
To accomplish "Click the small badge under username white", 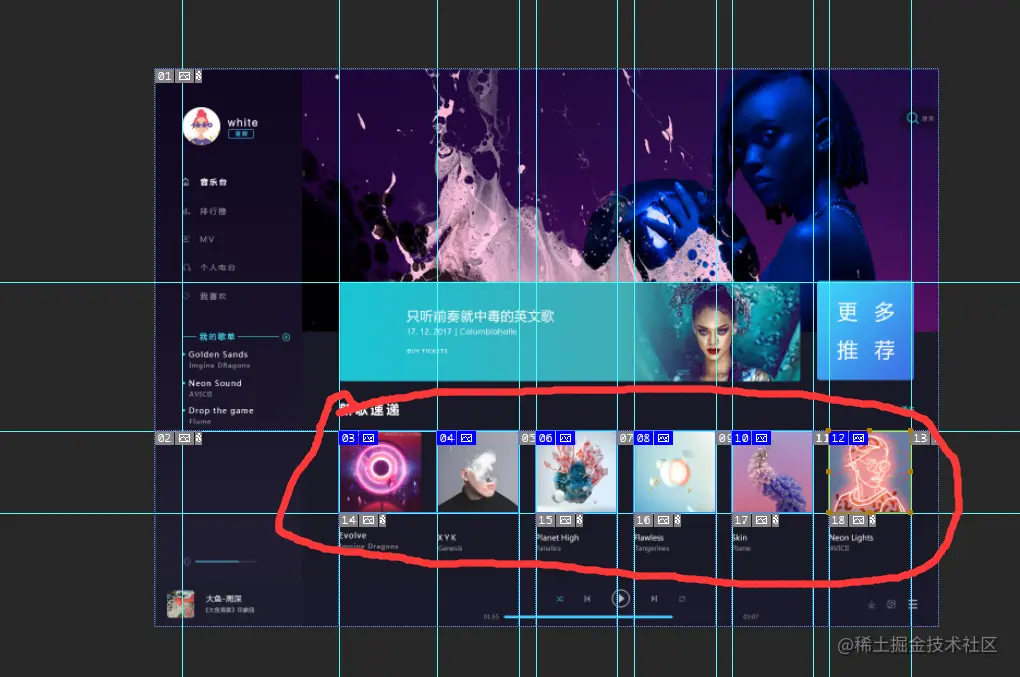I will [241, 133].
